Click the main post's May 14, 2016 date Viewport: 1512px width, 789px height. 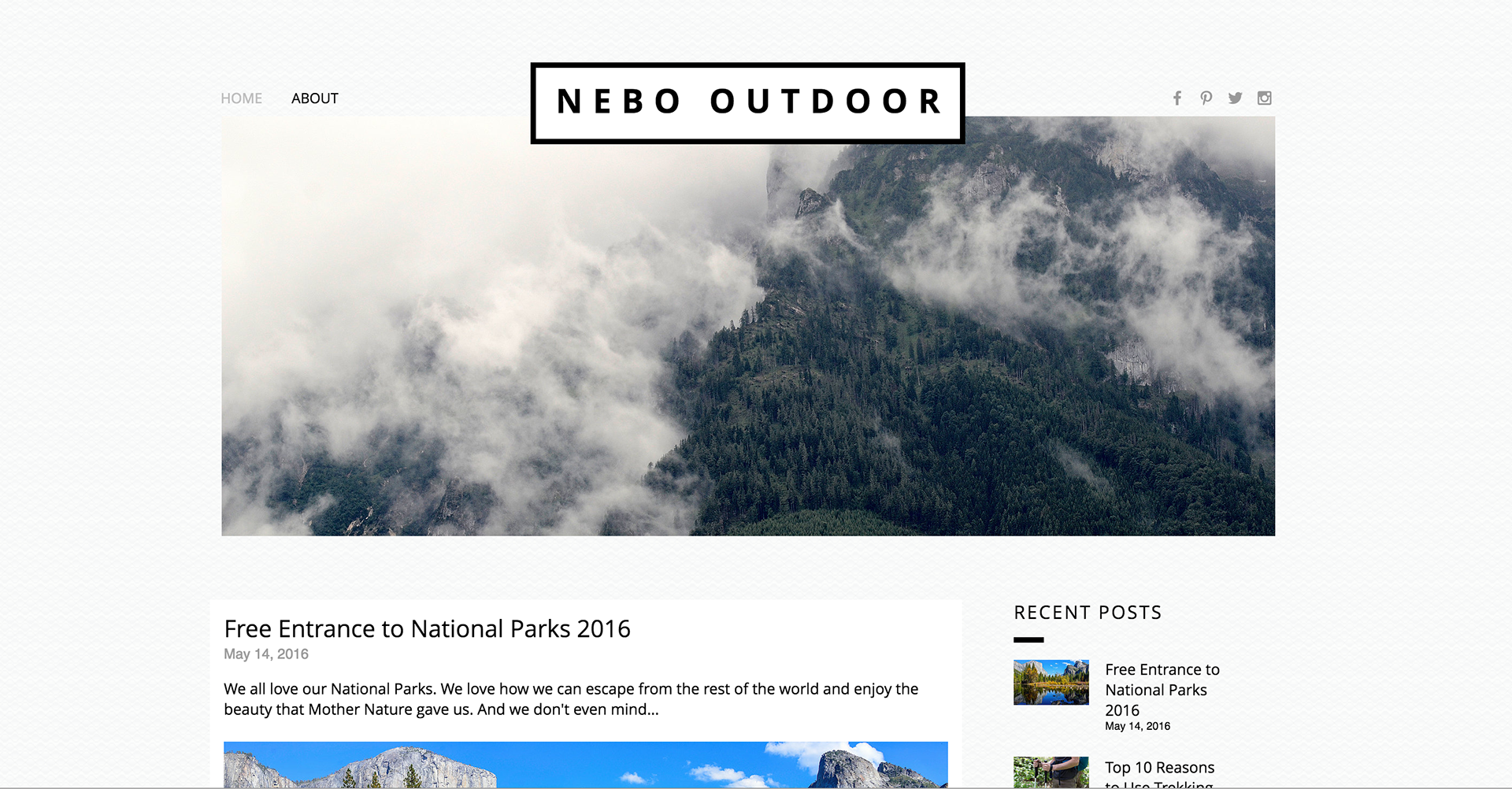tap(266, 654)
